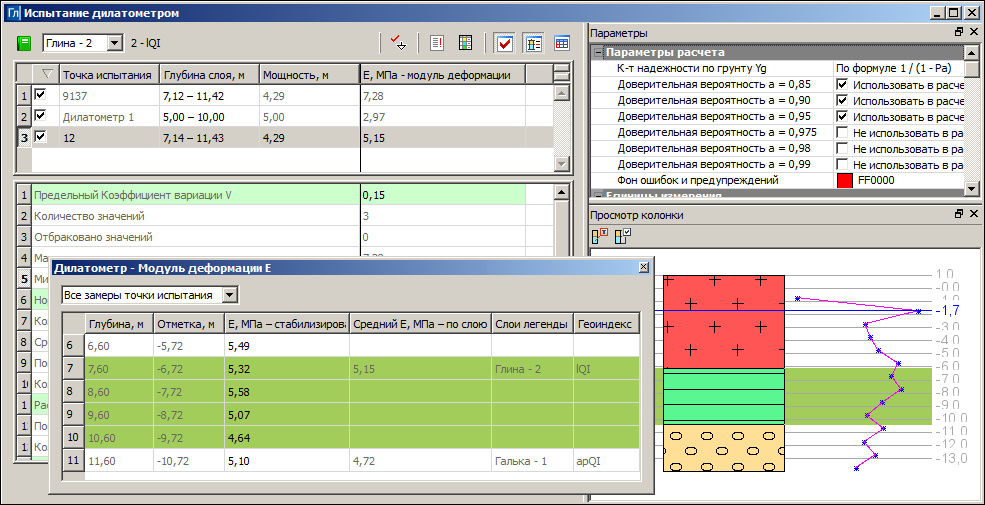Click the green book icon beside the soil selector
Image resolution: width=985 pixels, height=505 pixels.
(x=24, y=43)
